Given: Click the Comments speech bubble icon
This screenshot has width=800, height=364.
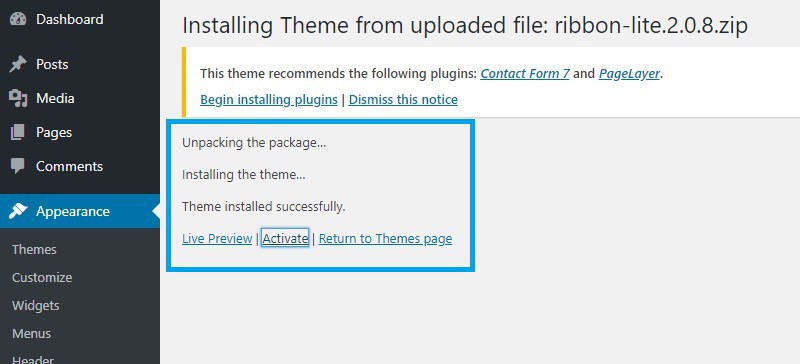Looking at the screenshot, I should tap(18, 166).
